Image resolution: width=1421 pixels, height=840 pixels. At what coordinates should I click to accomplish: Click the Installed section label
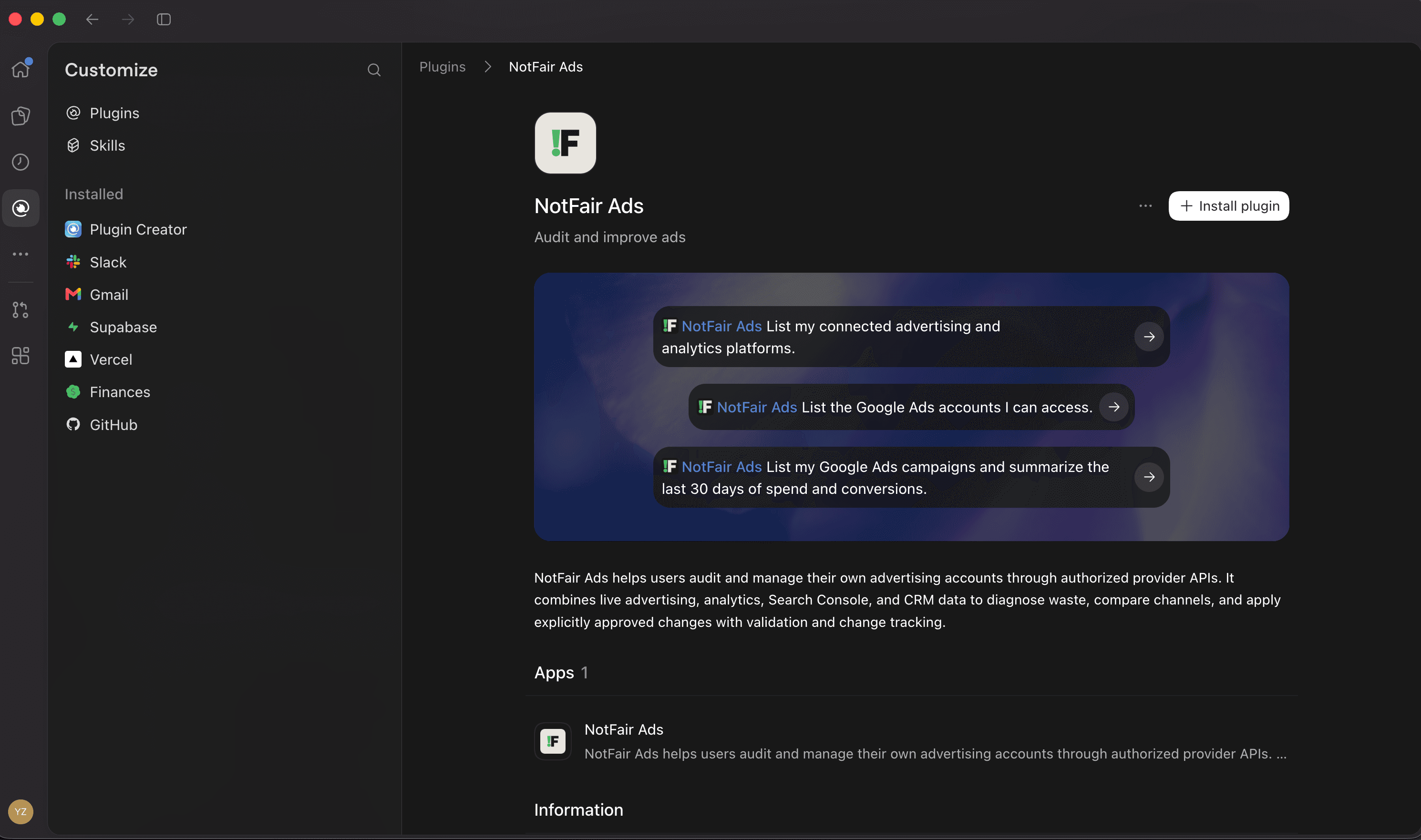(93, 194)
